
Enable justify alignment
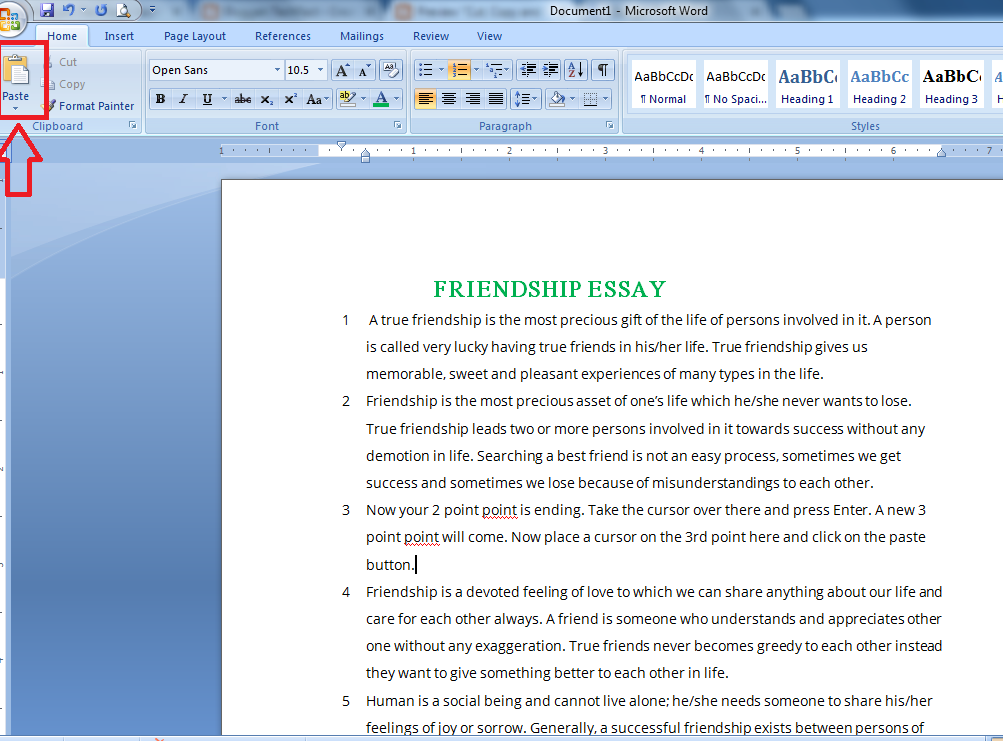(x=495, y=99)
